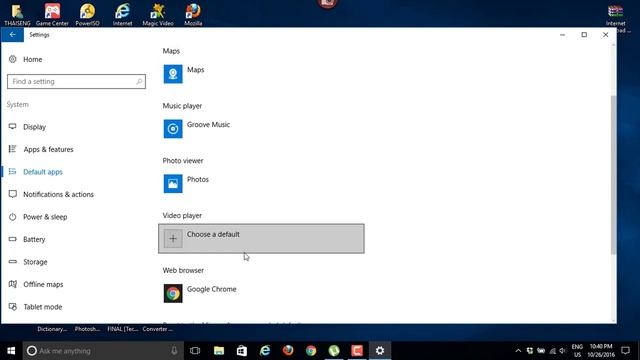This screenshot has height=360, width=640.
Task: Click the plus icon for Video player
Action: [173, 238]
